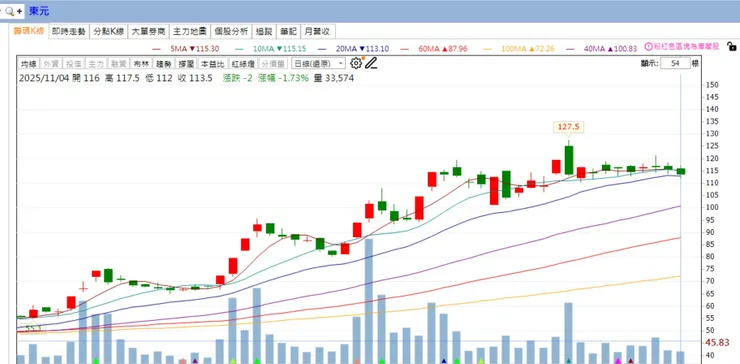Click the magnifier search icon
The image size is (740, 364).
[9, 11]
